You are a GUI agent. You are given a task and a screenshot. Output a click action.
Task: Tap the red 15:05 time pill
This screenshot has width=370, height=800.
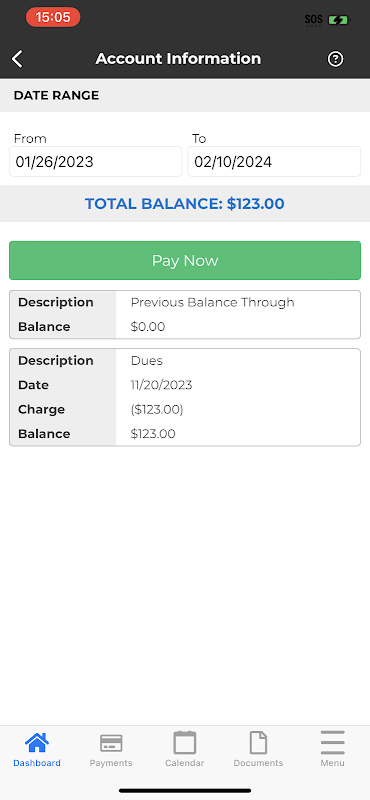tap(53, 17)
